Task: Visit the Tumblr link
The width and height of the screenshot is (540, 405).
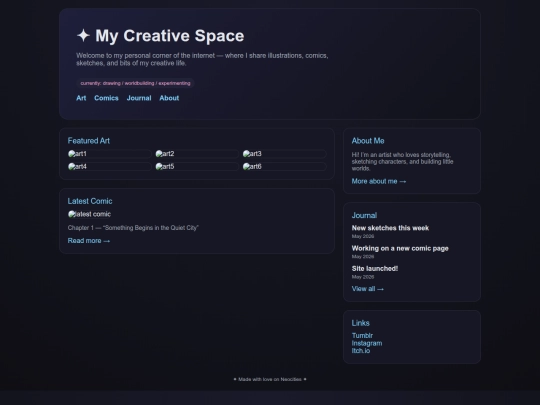Action: point(362,335)
